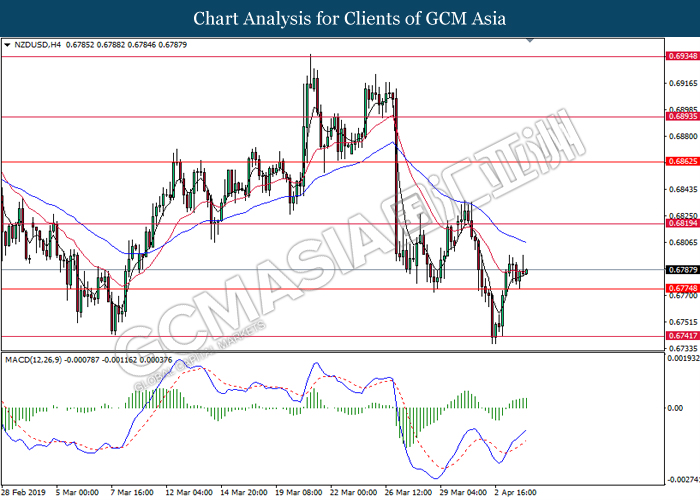The width and height of the screenshot is (700, 500).
Task: Open the chart dropdown arrow beside NZDUSD,H4
Action: [7, 45]
